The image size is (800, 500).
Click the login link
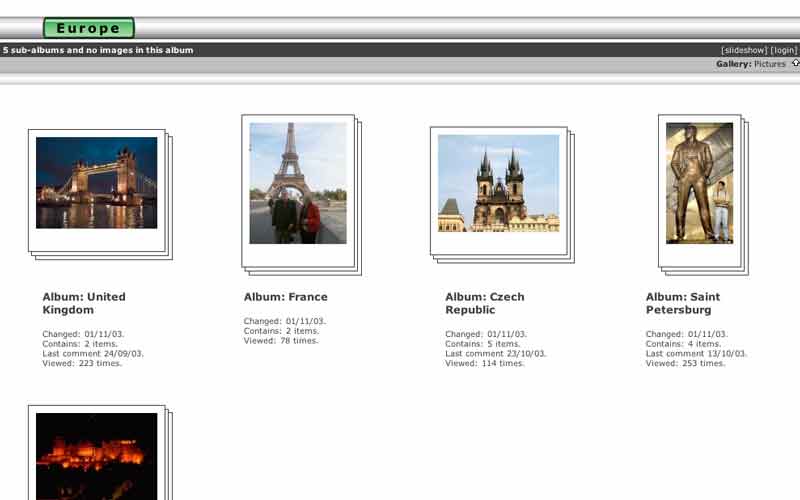[x=784, y=50]
